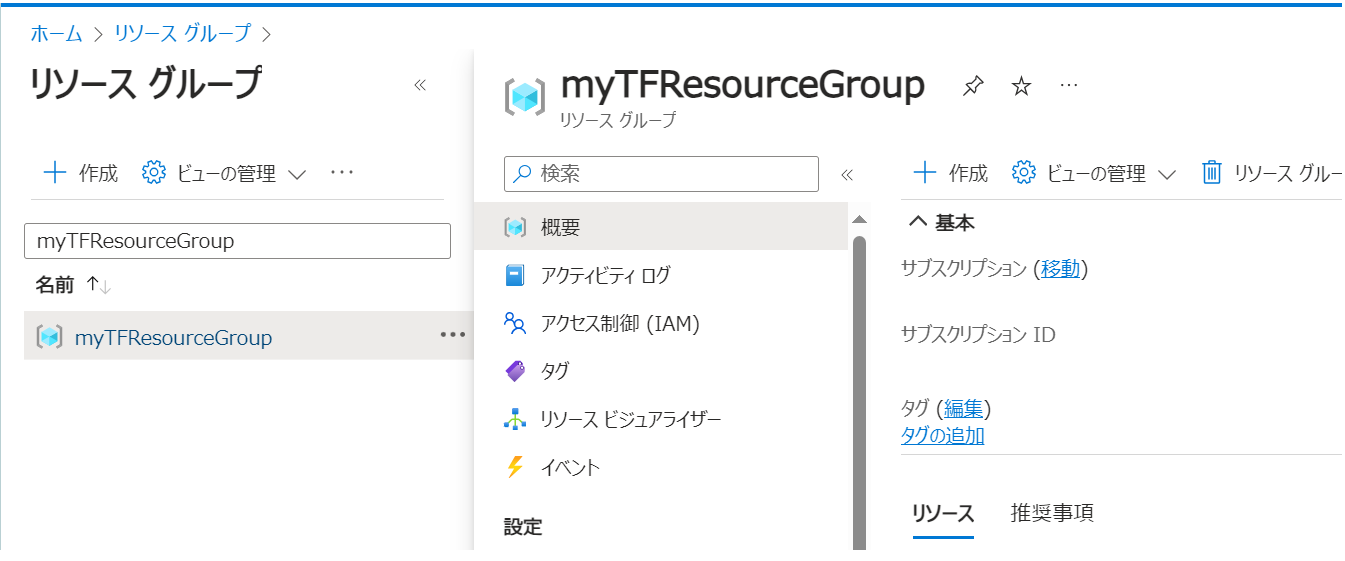This screenshot has height=561, width=1345.
Task: Open more options beside the favorite star
Action: point(1068,87)
